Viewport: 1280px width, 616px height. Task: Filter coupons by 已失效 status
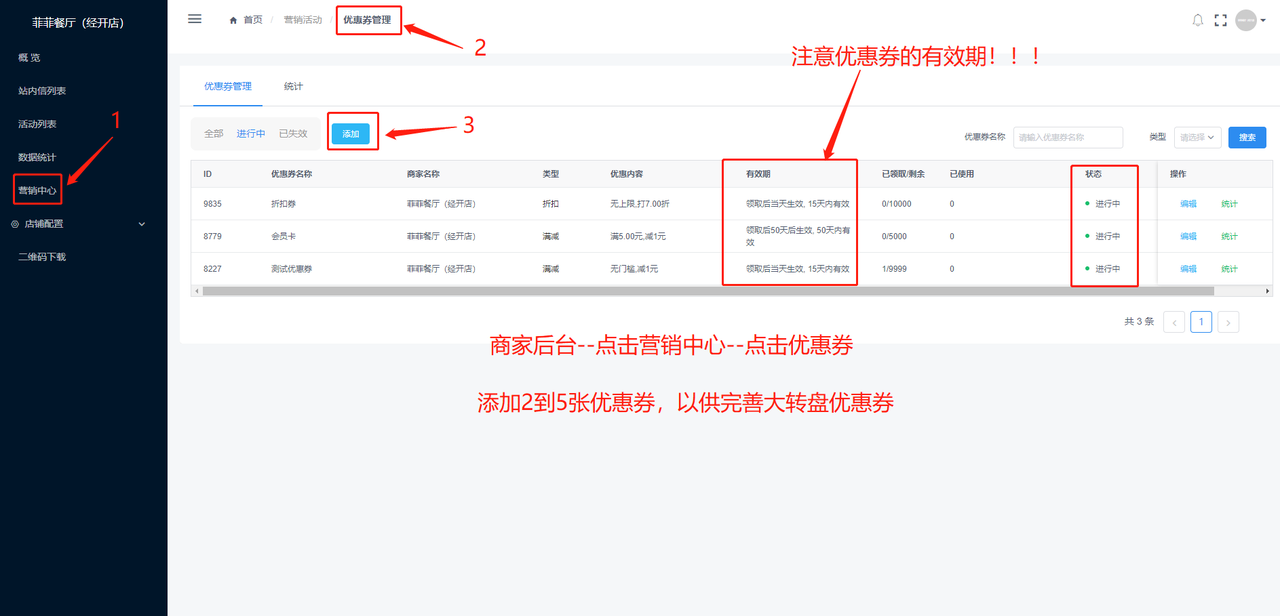293,134
